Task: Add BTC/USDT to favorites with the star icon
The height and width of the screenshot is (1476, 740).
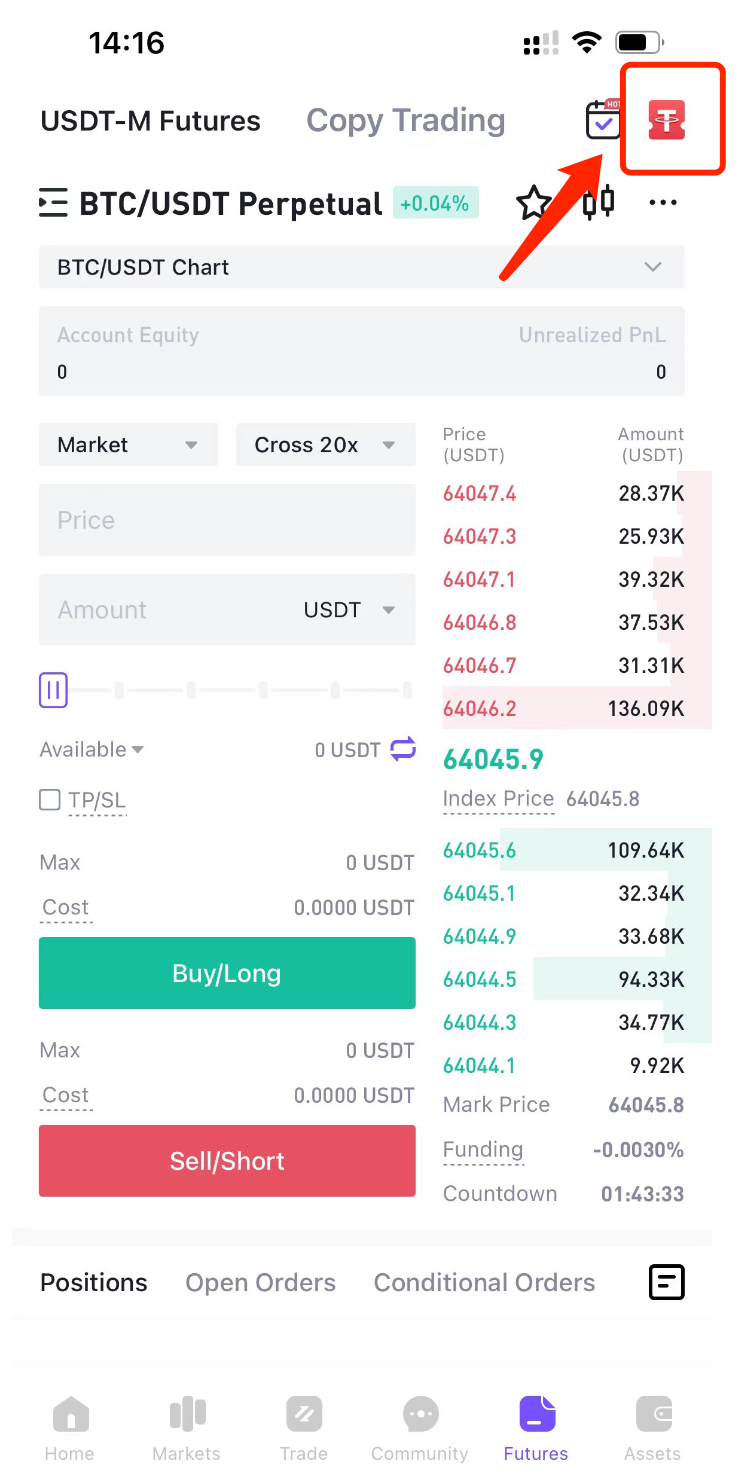Action: (533, 203)
